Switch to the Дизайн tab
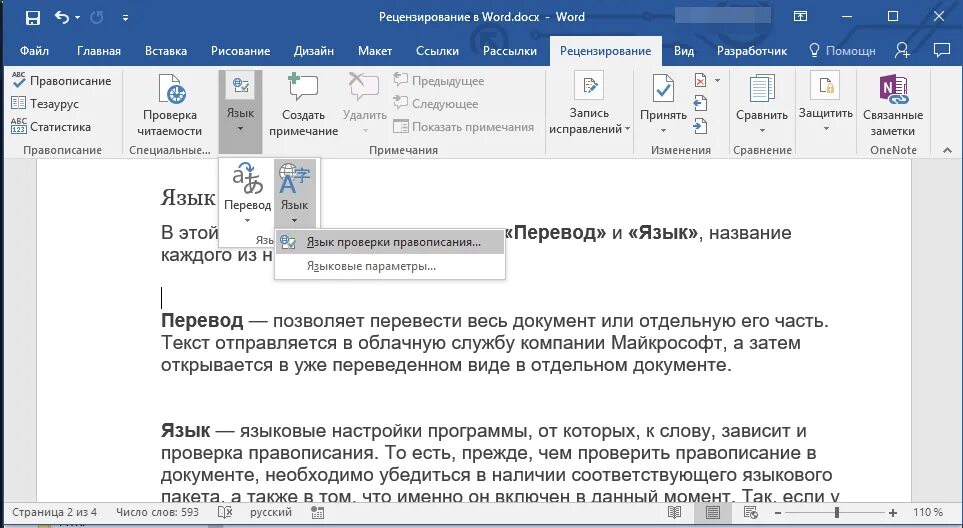This screenshot has width=963, height=528. [x=314, y=51]
